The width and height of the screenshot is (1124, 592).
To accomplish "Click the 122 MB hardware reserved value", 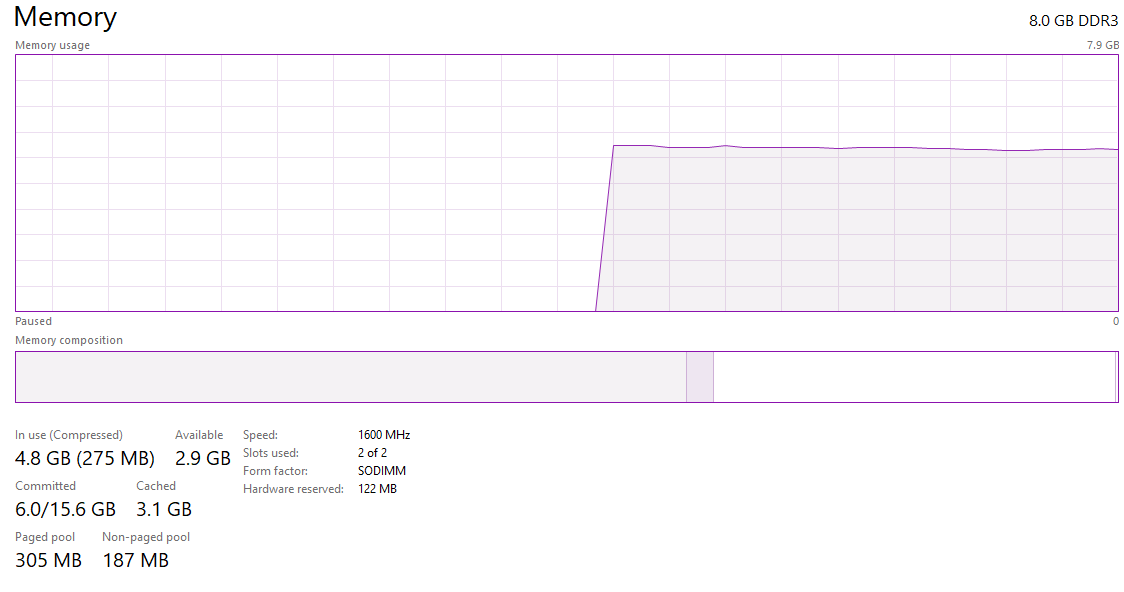I will click(377, 489).
